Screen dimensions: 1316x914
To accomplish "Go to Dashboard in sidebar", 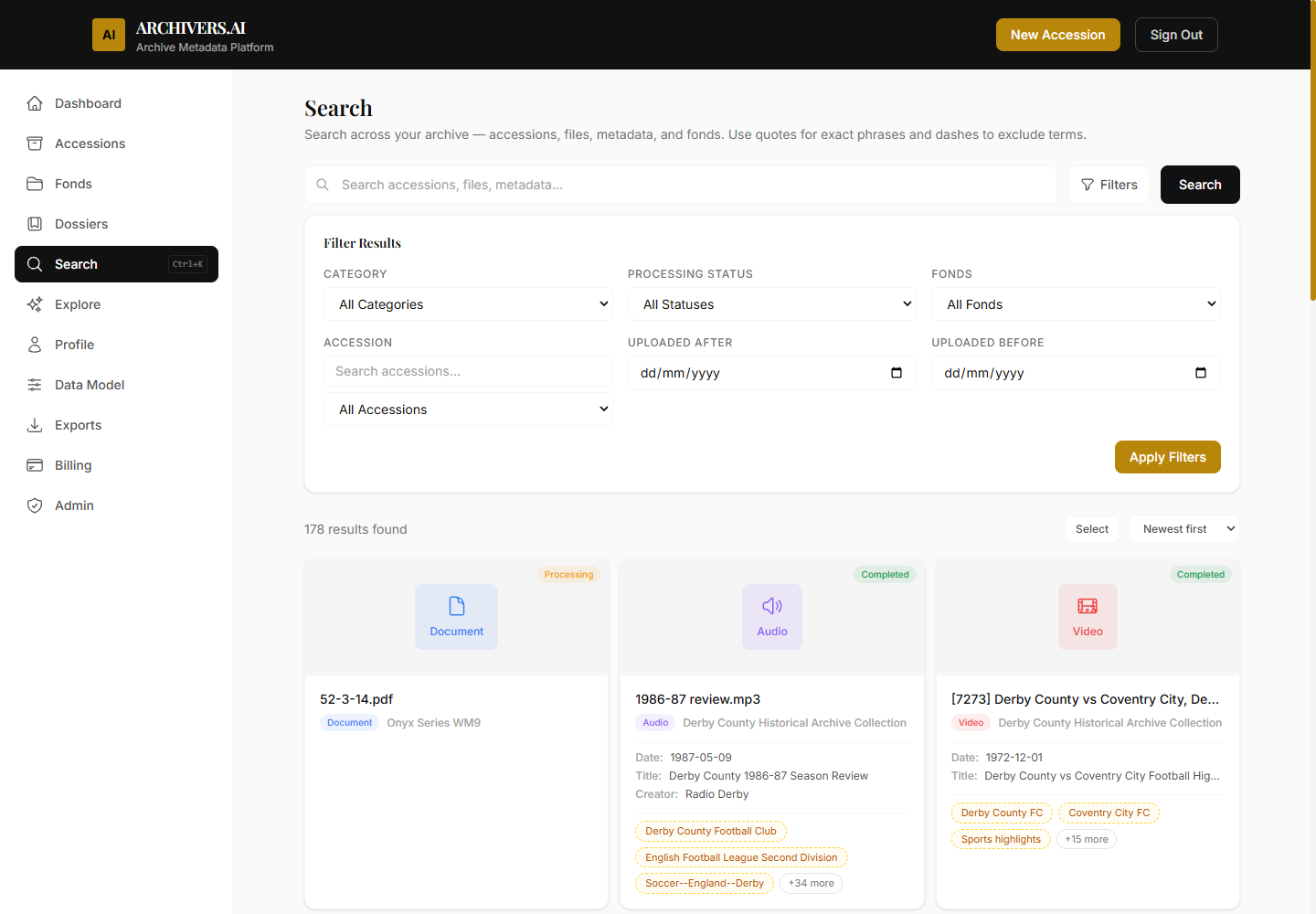I will 116,103.
